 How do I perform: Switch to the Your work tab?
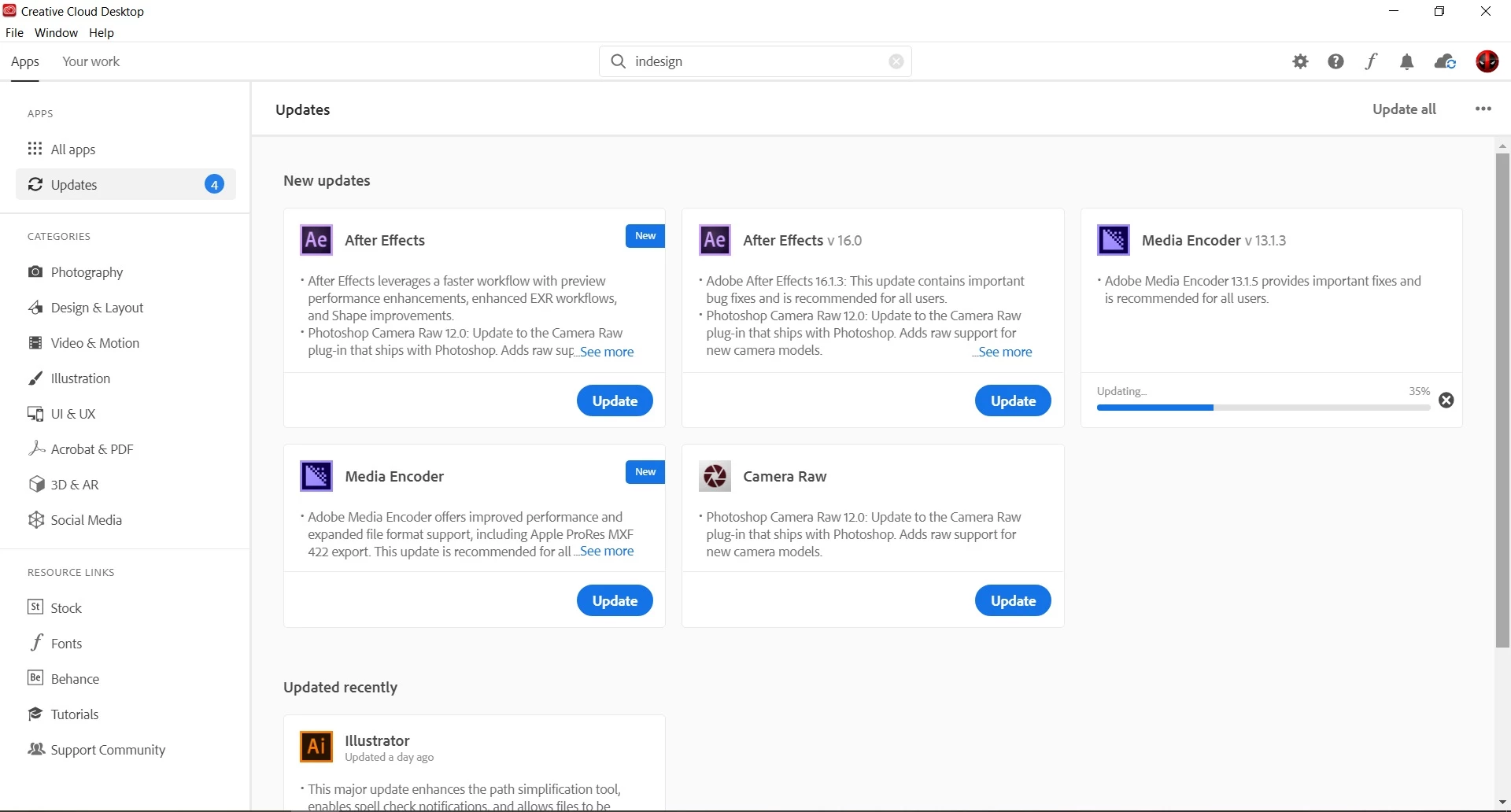coord(91,61)
